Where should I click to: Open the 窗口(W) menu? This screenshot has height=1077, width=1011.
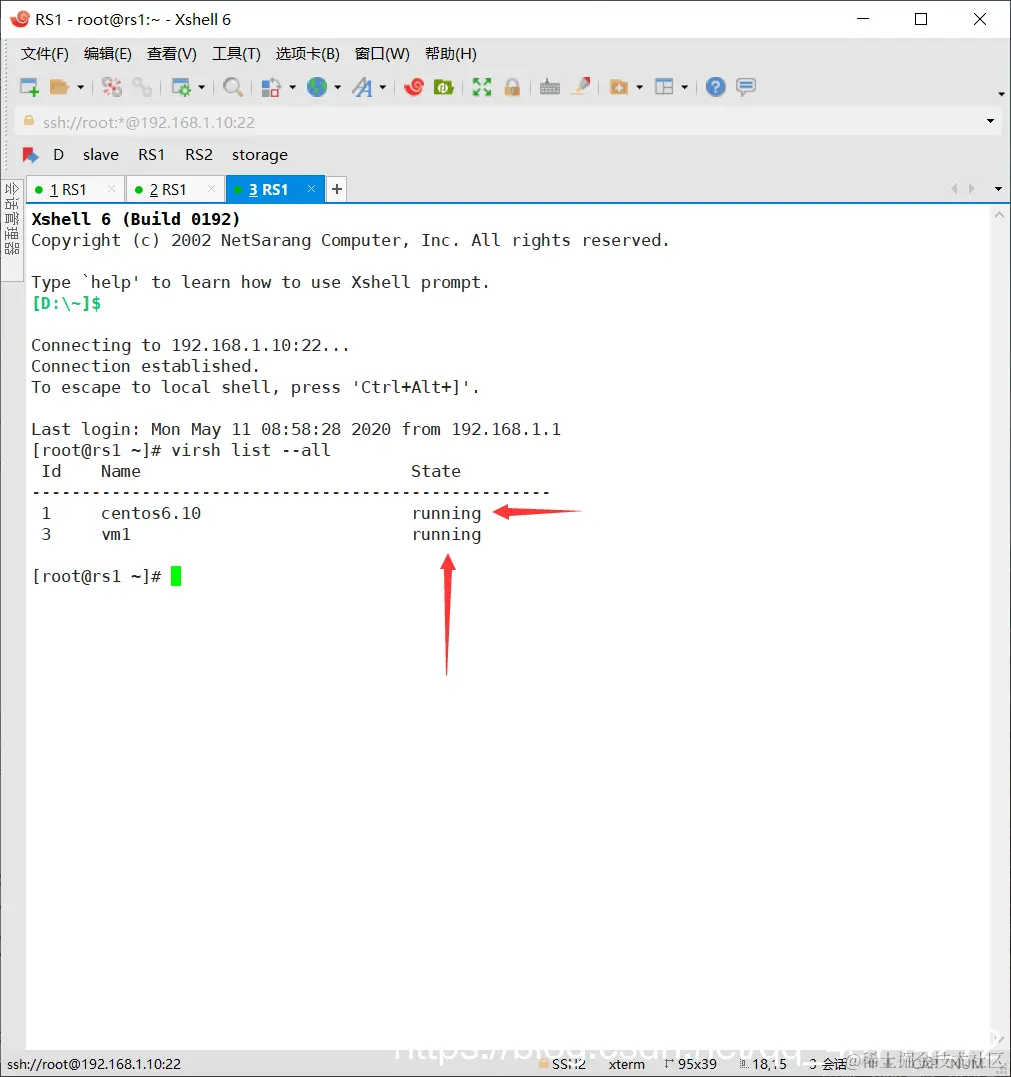382,54
